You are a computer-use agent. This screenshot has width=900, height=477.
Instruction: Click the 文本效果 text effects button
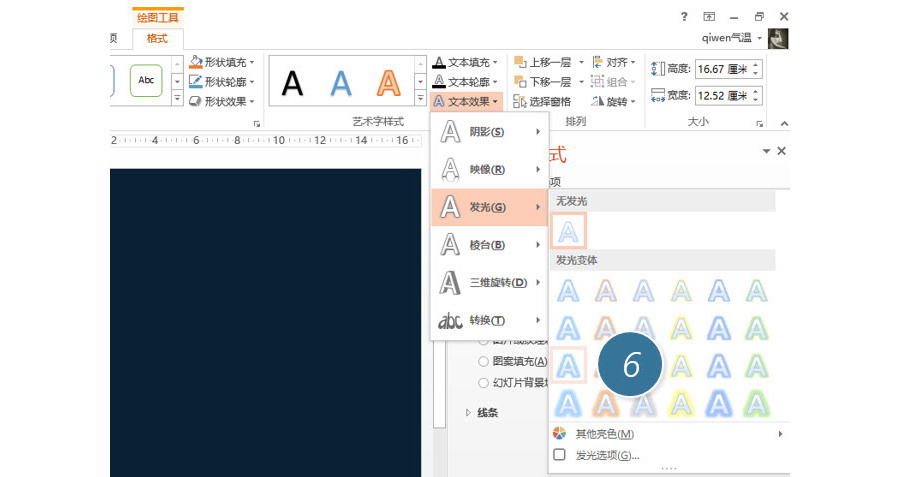point(465,101)
